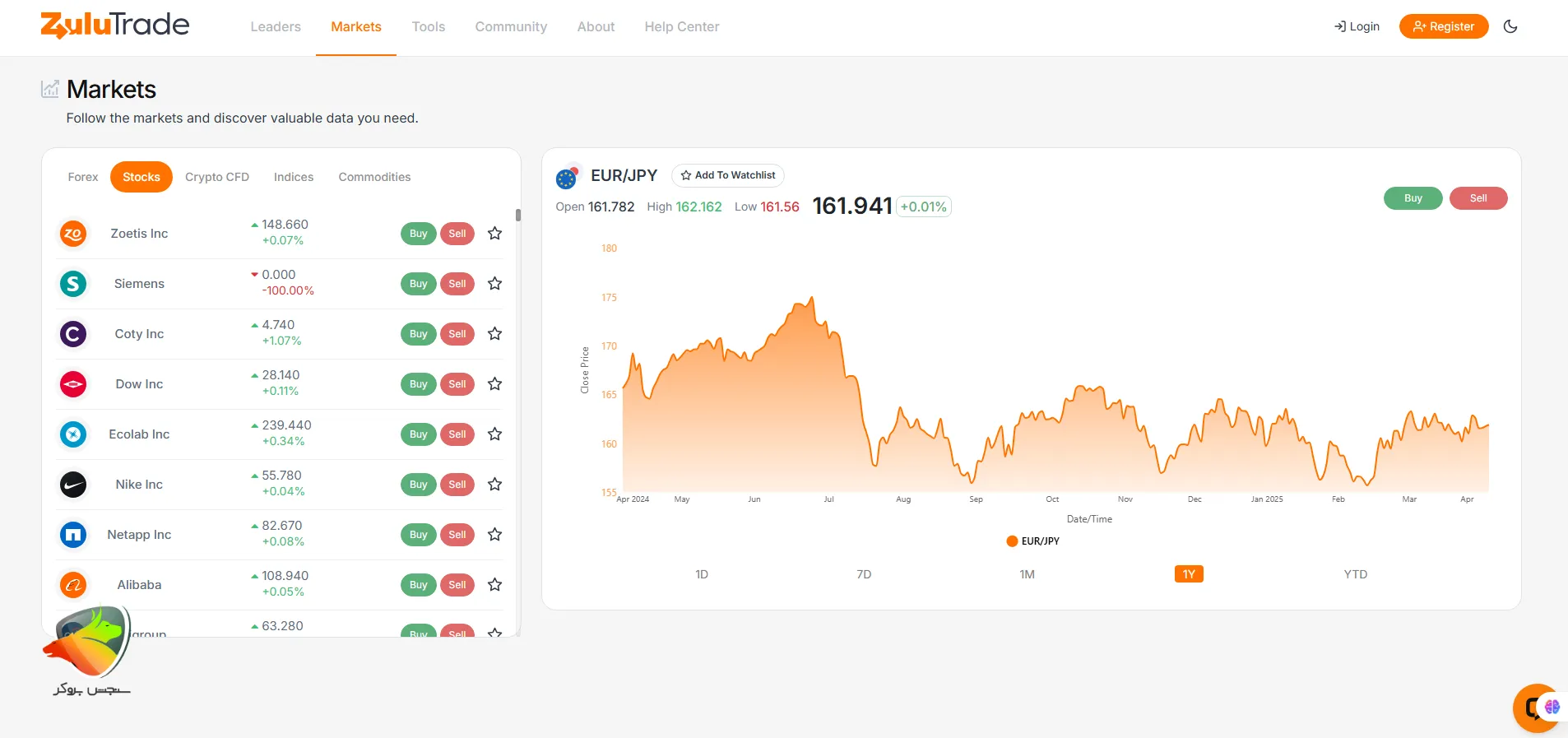Image resolution: width=1568 pixels, height=738 pixels.
Task: Click the Zoetis Inc name
Action: [139, 234]
